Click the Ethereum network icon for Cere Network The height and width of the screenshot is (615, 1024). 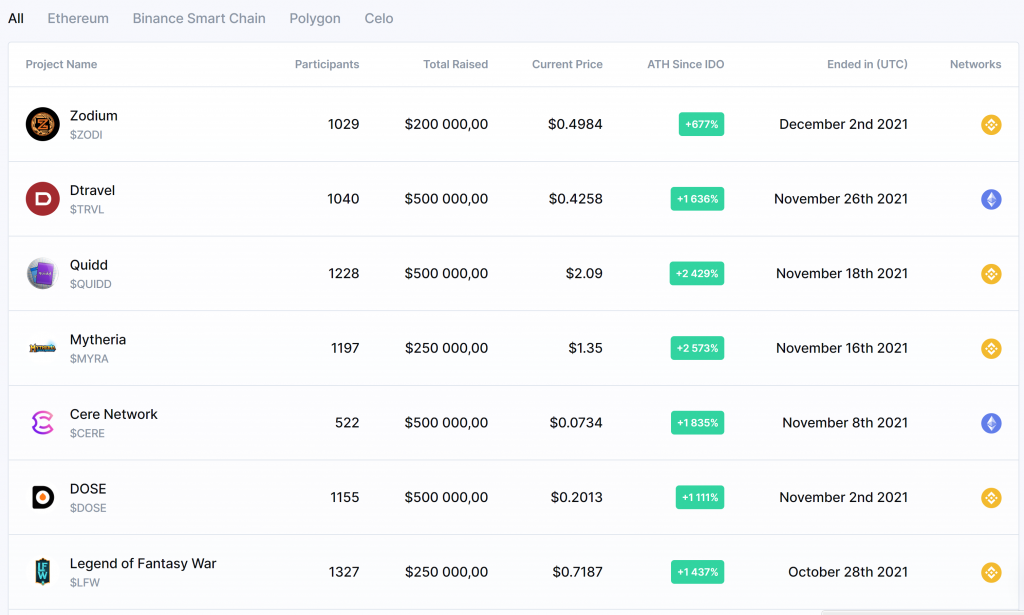(991, 423)
